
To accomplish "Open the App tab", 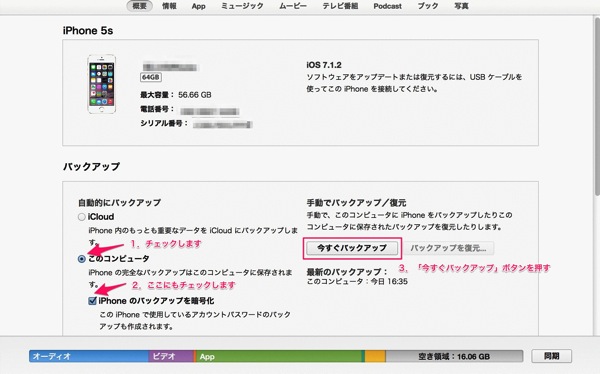I will 199,6.
